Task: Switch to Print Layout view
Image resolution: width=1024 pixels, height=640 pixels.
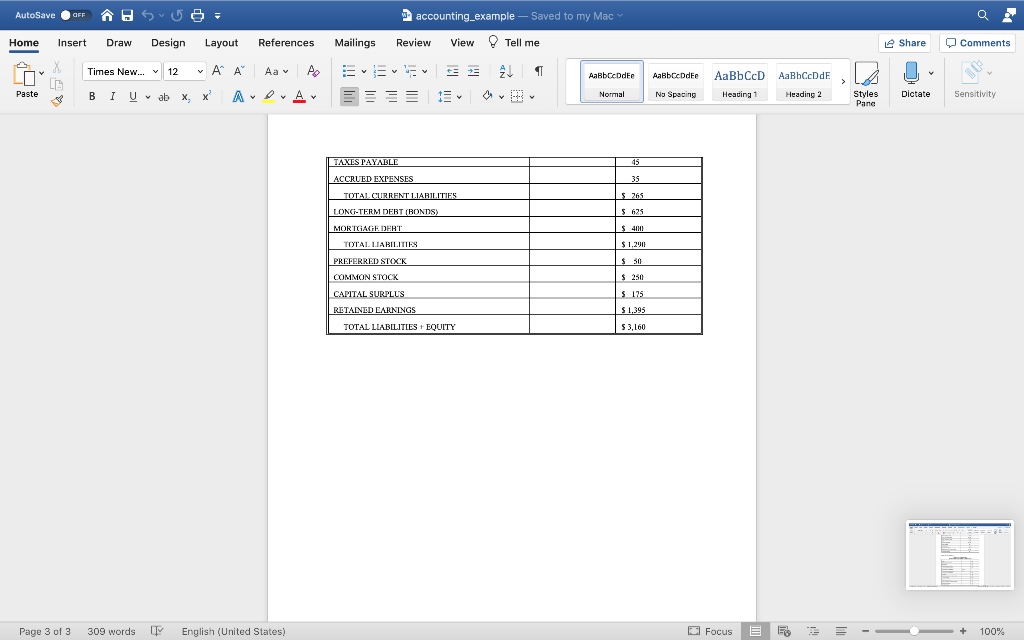Action: [x=755, y=631]
